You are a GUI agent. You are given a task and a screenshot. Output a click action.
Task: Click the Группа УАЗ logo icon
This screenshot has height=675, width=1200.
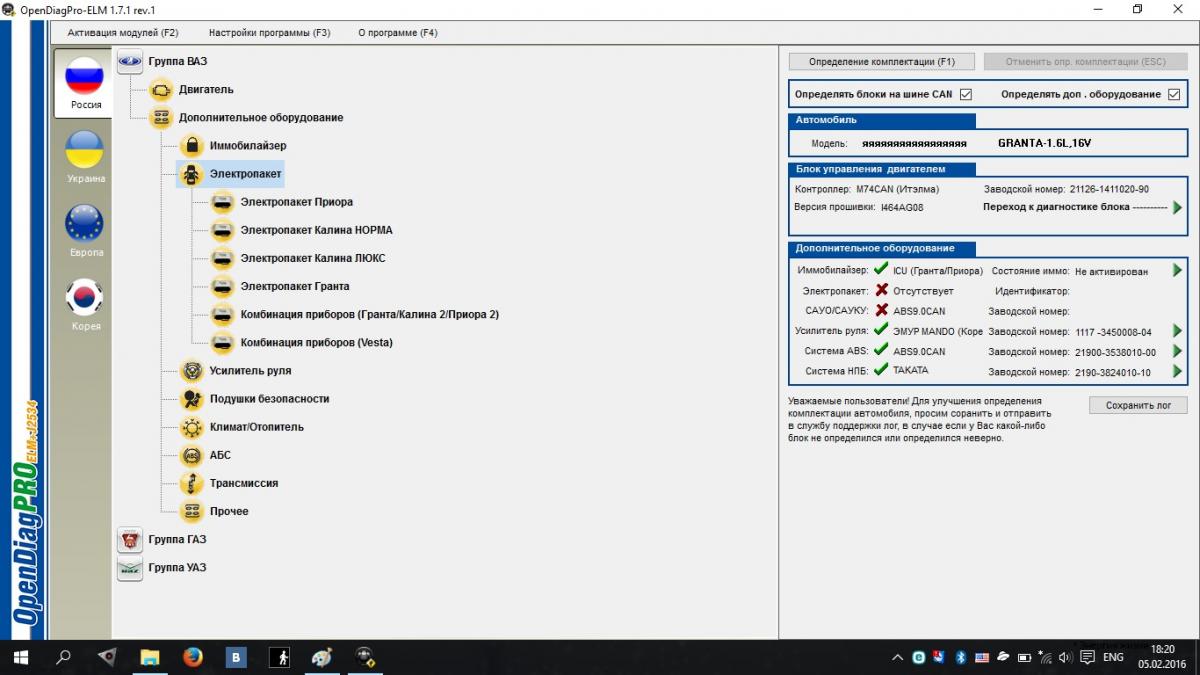(130, 567)
